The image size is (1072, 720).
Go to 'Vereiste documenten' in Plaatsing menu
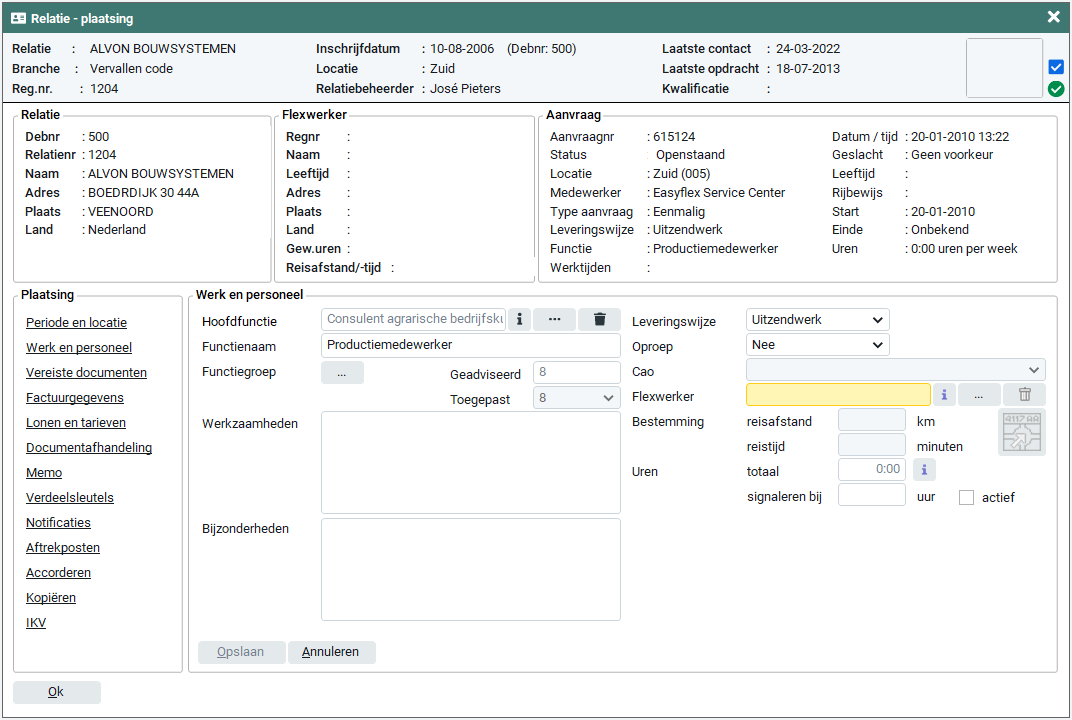click(x=86, y=373)
